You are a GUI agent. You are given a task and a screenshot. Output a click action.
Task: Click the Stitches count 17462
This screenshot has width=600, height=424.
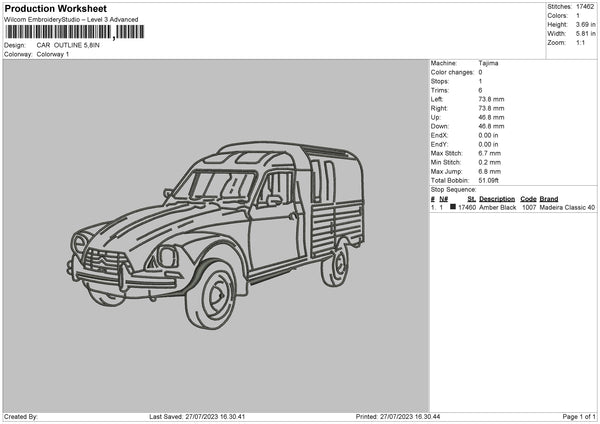[x=586, y=6]
